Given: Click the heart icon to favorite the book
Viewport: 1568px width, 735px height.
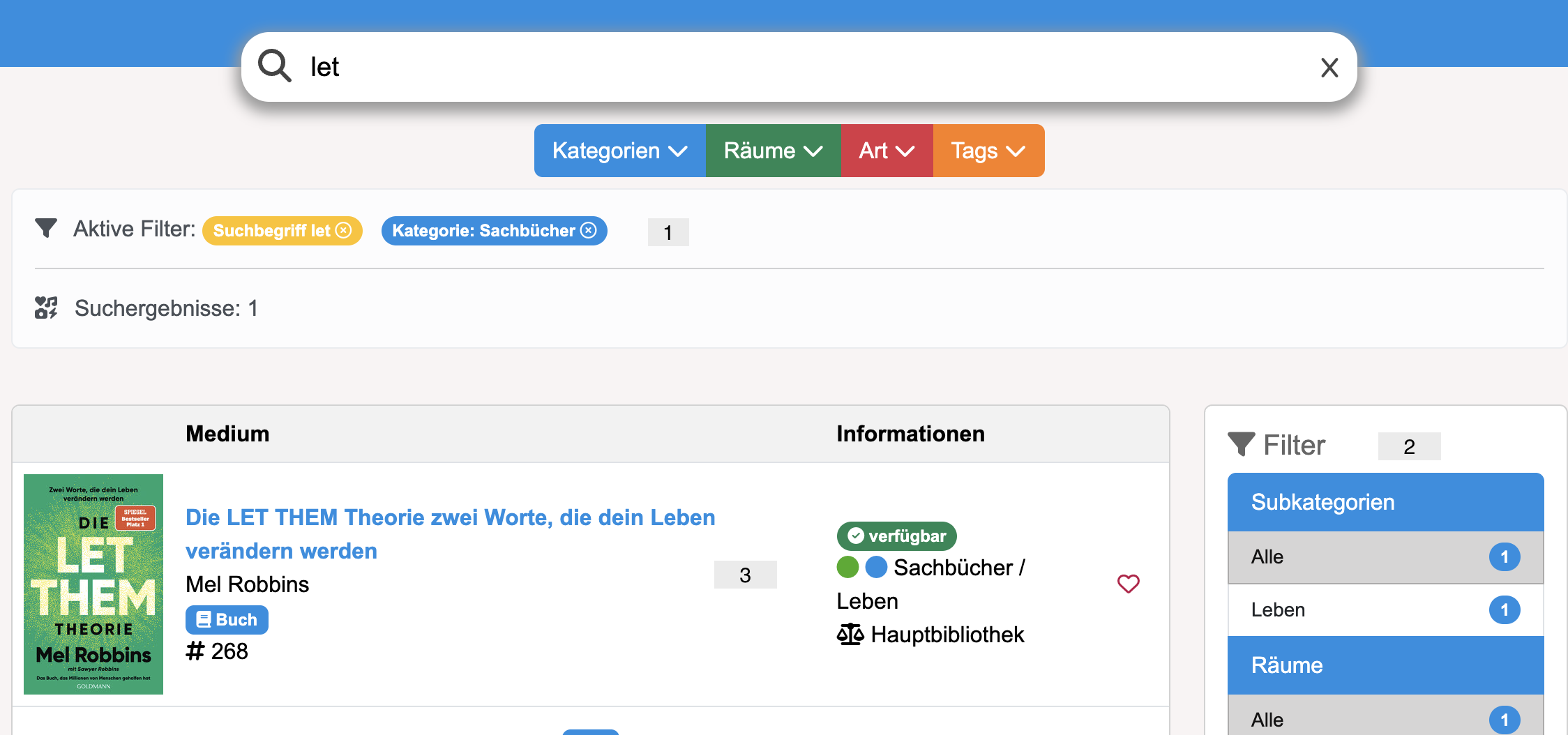Looking at the screenshot, I should (1129, 584).
